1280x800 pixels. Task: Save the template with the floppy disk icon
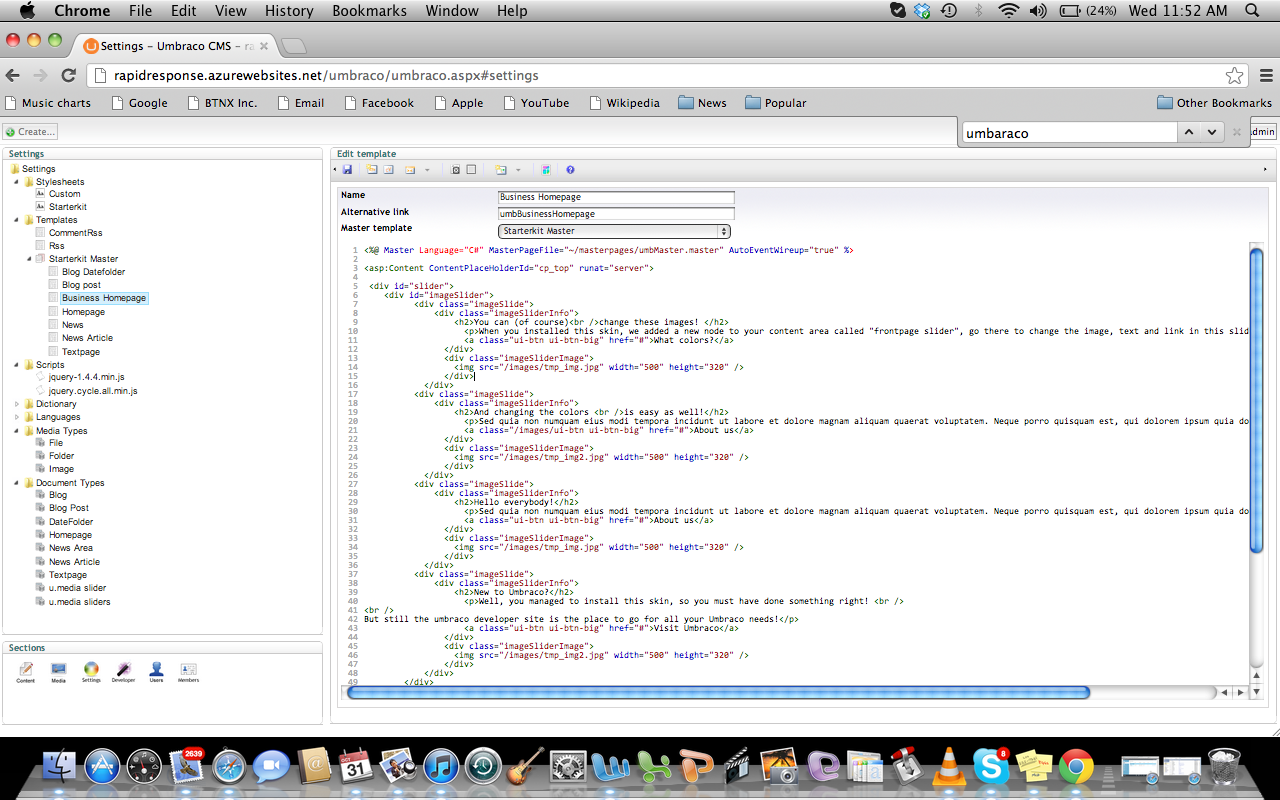[347, 170]
